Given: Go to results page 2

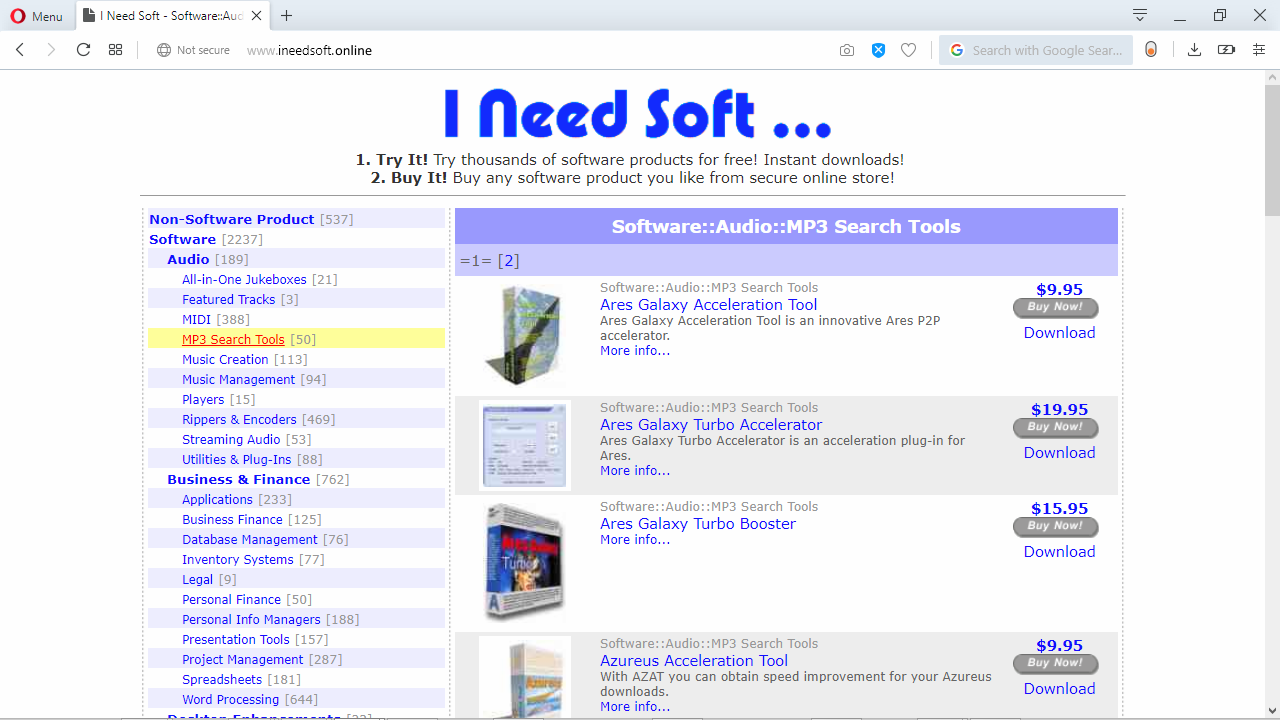Looking at the screenshot, I should [508, 261].
